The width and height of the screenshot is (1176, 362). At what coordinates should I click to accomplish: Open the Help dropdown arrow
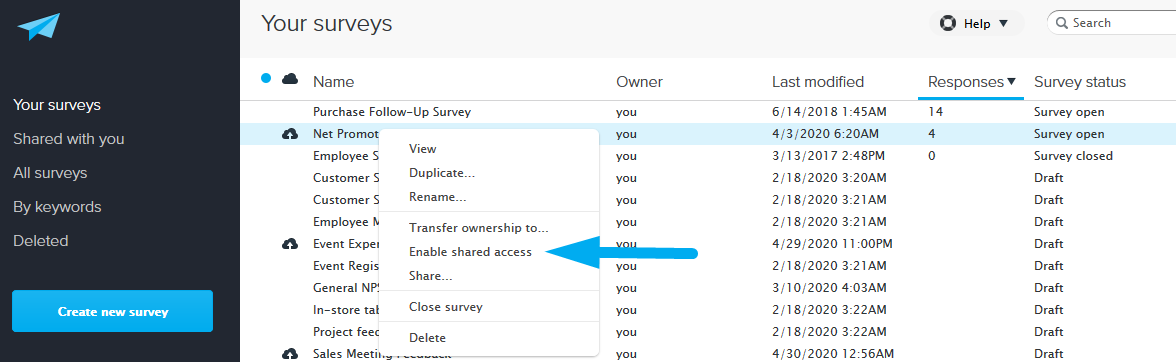(x=1004, y=24)
